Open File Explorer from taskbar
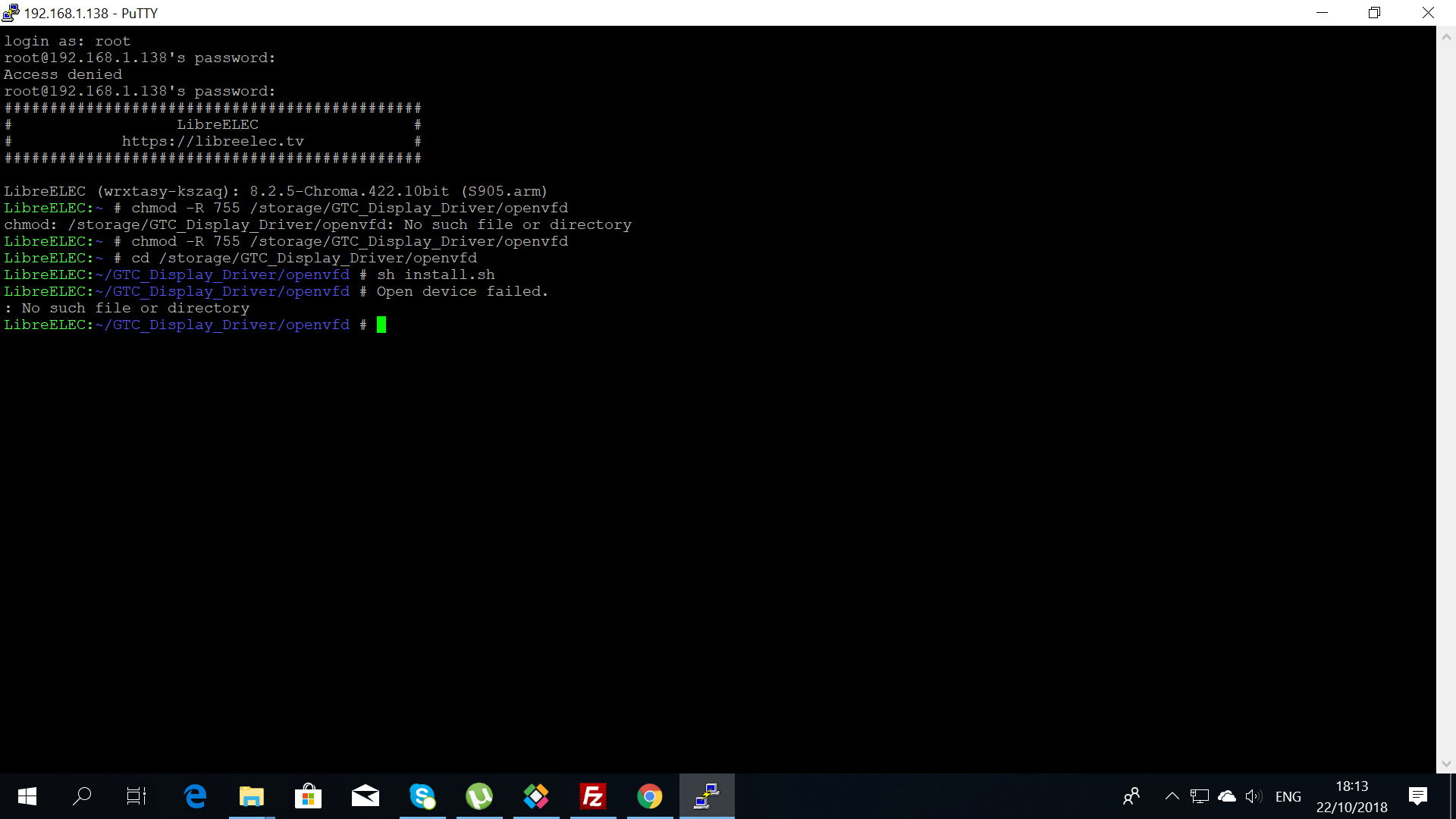Screen dimensions: 1456x819 click(252, 796)
